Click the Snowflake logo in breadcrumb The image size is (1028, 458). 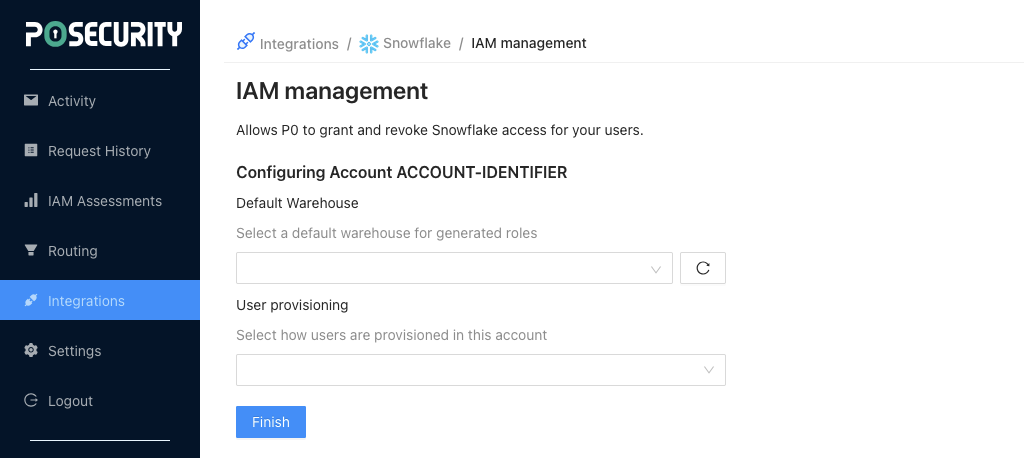(x=369, y=44)
